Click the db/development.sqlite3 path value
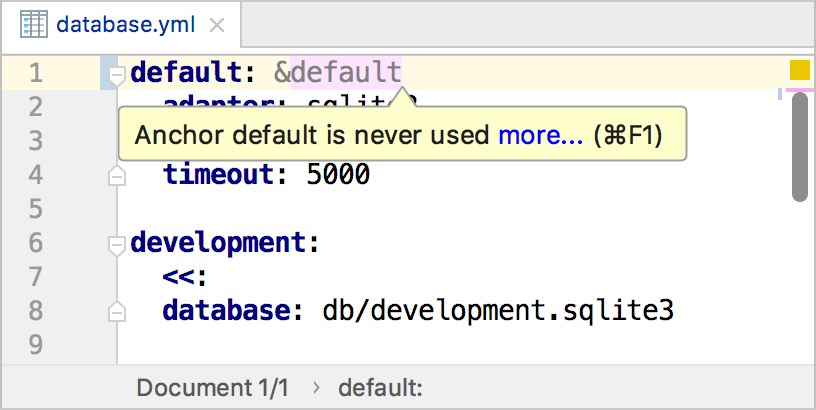 (498, 311)
